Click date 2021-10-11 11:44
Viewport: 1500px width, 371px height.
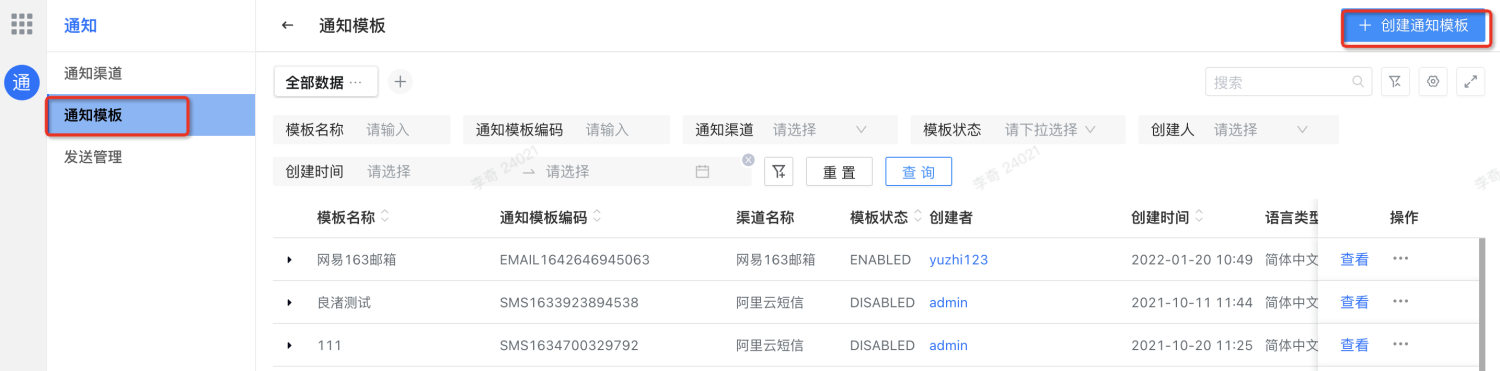(1192, 303)
